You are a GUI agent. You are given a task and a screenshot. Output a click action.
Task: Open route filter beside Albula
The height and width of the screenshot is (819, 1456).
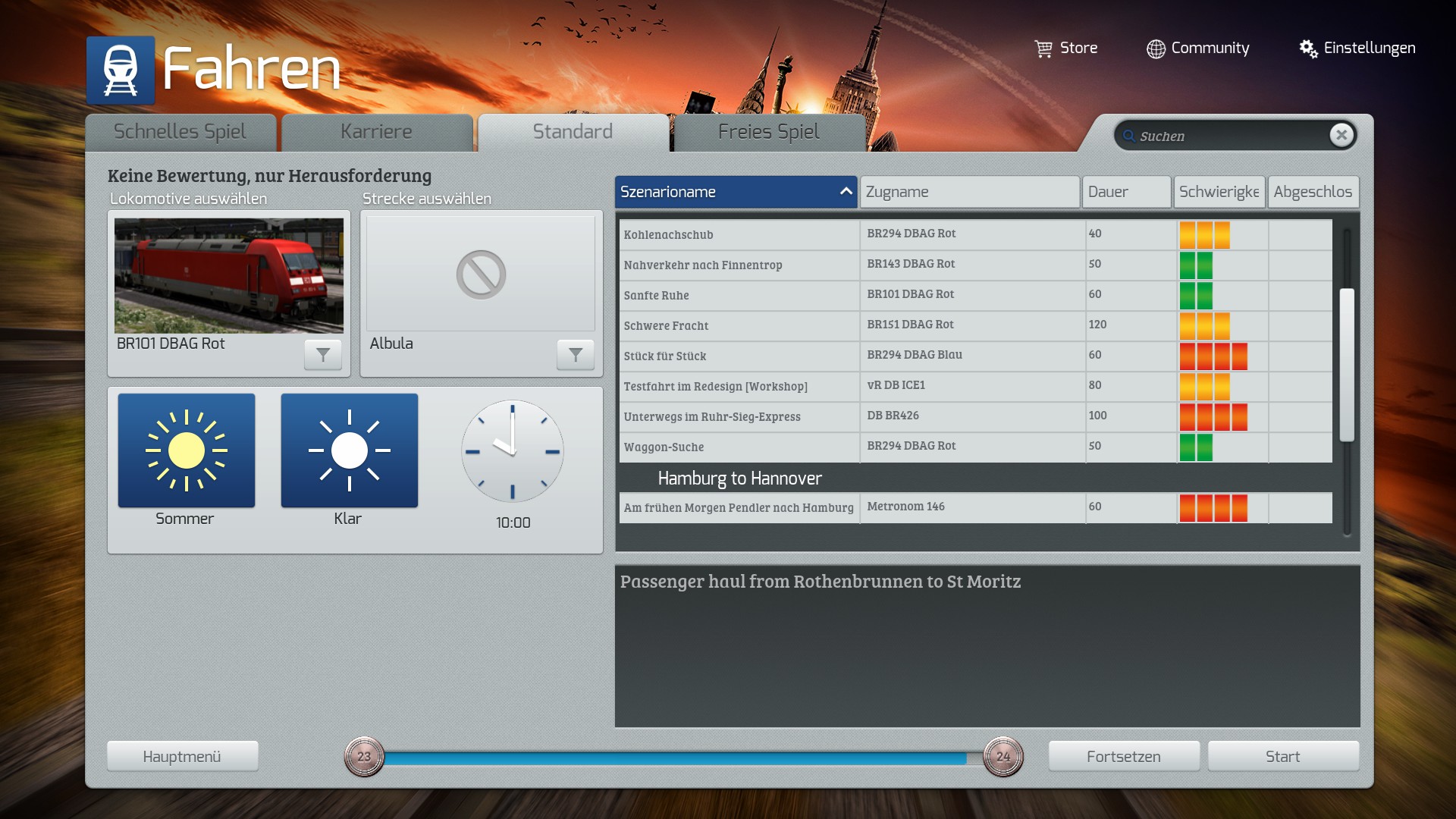pos(575,354)
